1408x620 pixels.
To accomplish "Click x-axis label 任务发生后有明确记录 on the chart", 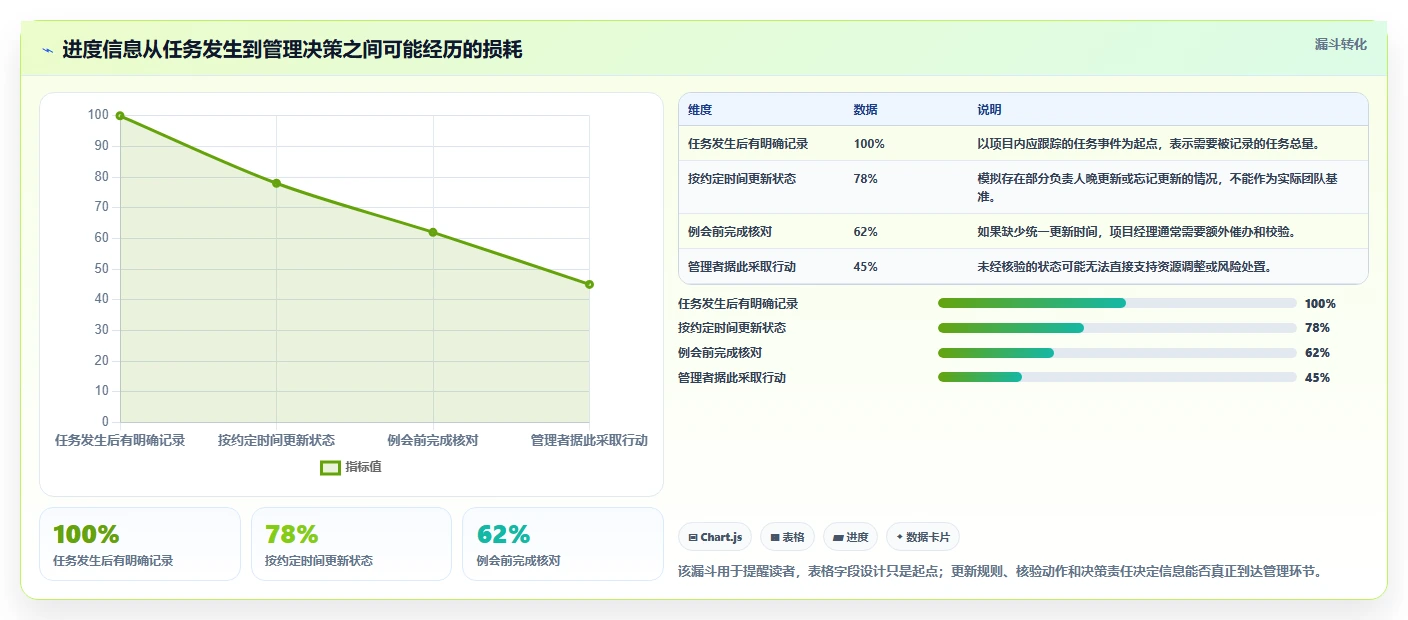I will (x=120, y=440).
